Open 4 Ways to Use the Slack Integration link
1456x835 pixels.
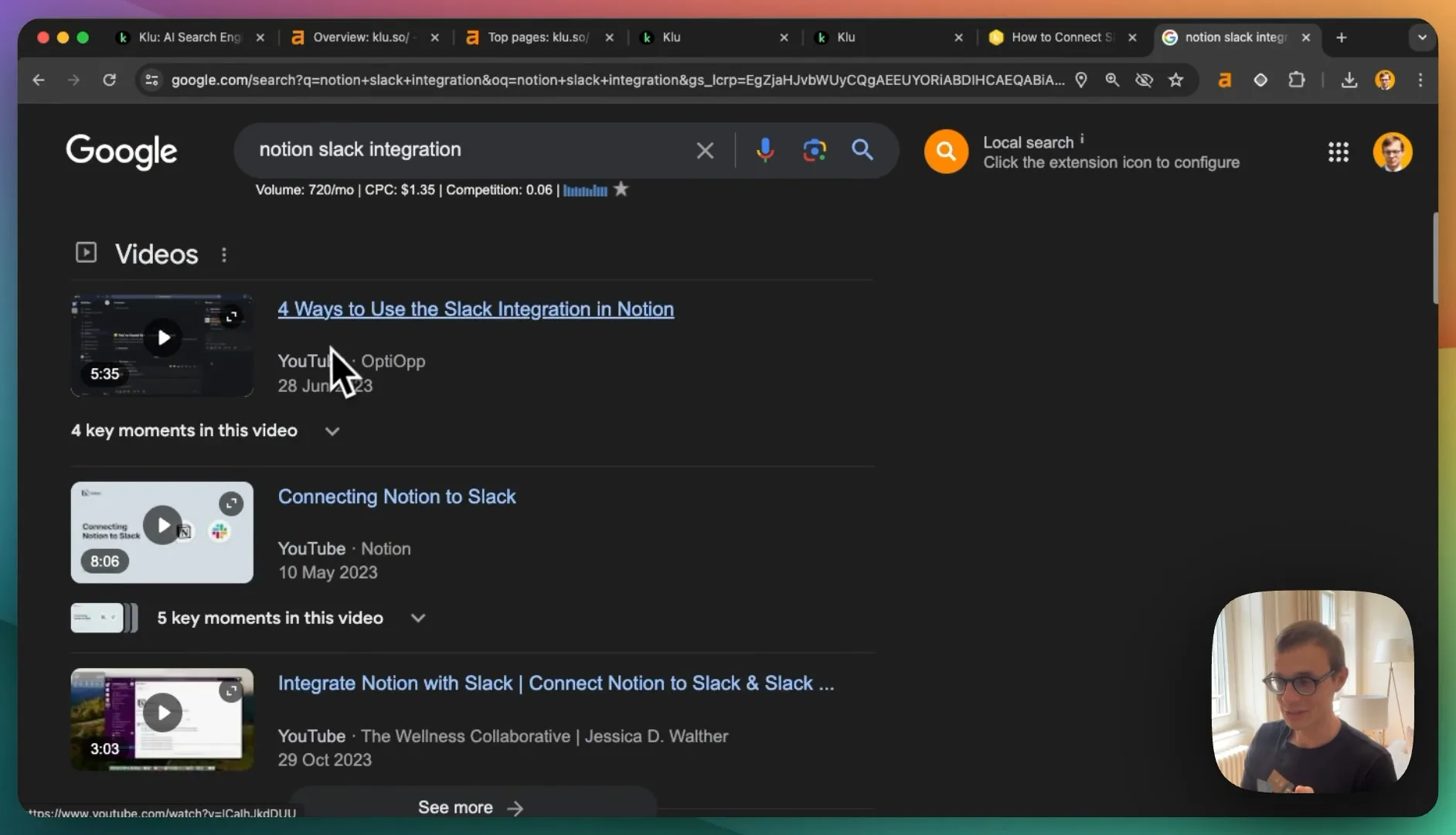[x=475, y=309]
